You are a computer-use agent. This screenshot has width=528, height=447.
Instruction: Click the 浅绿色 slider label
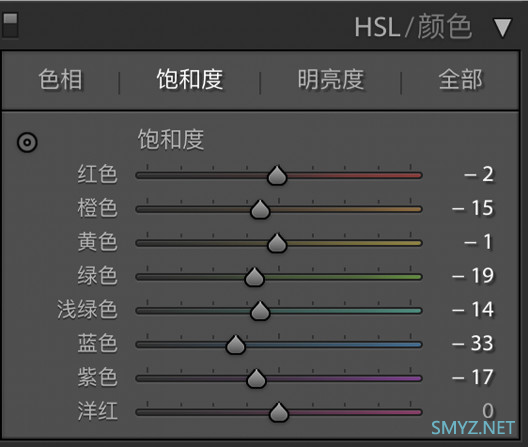87,310
